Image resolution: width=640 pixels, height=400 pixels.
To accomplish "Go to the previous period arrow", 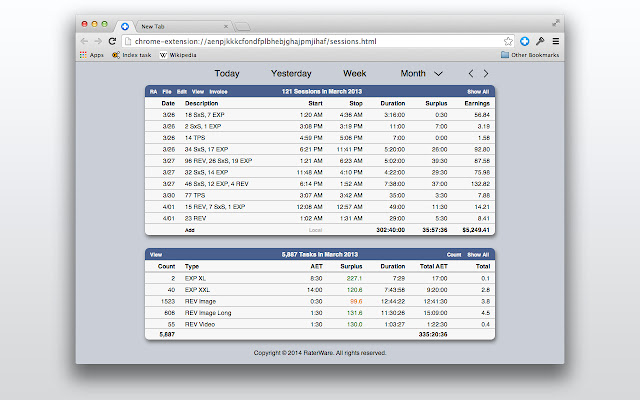I will (x=471, y=73).
